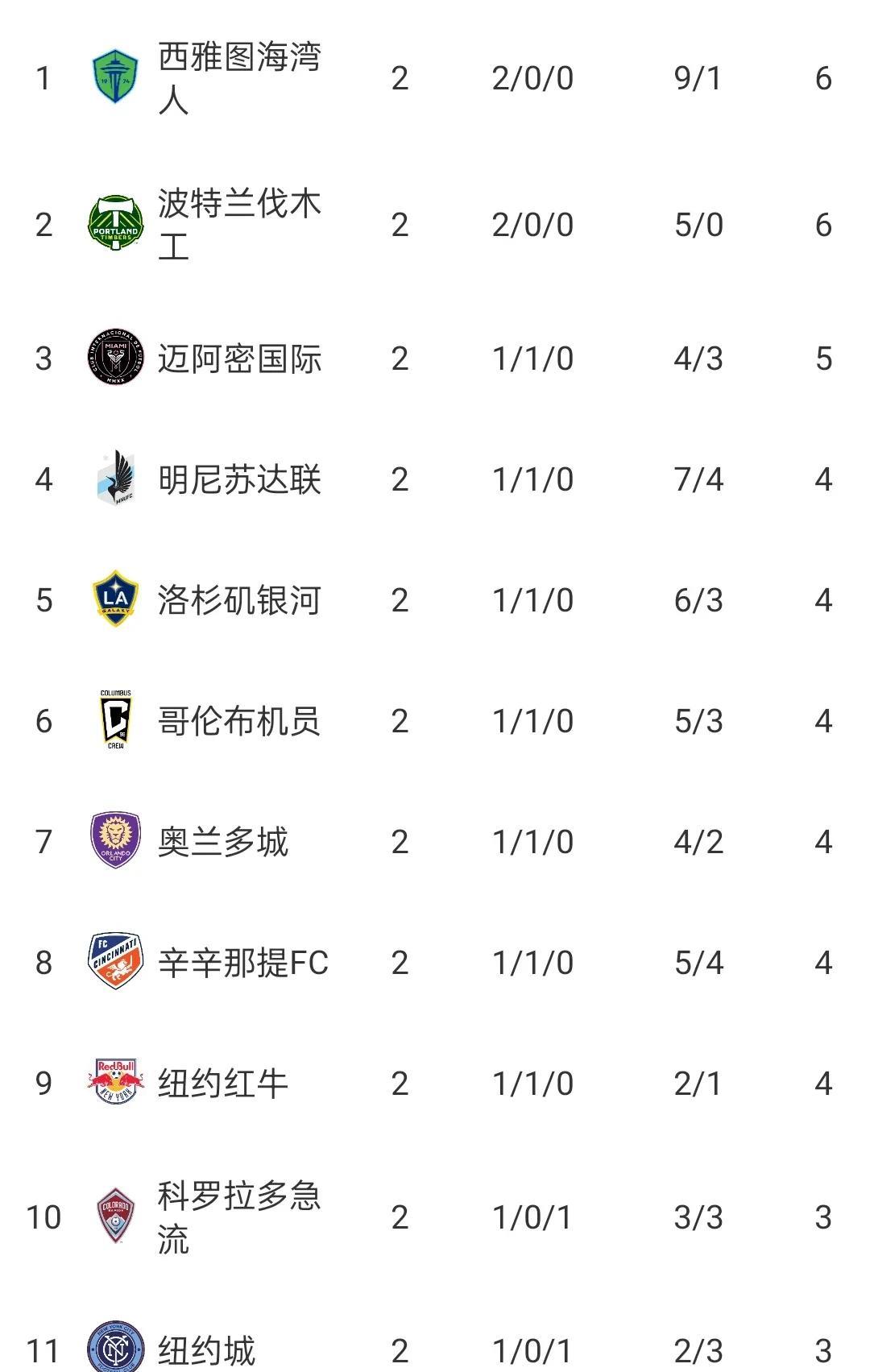Viewport: 870px width, 1372px height.
Task: Select the Minnesota United logo
Action: [115, 479]
